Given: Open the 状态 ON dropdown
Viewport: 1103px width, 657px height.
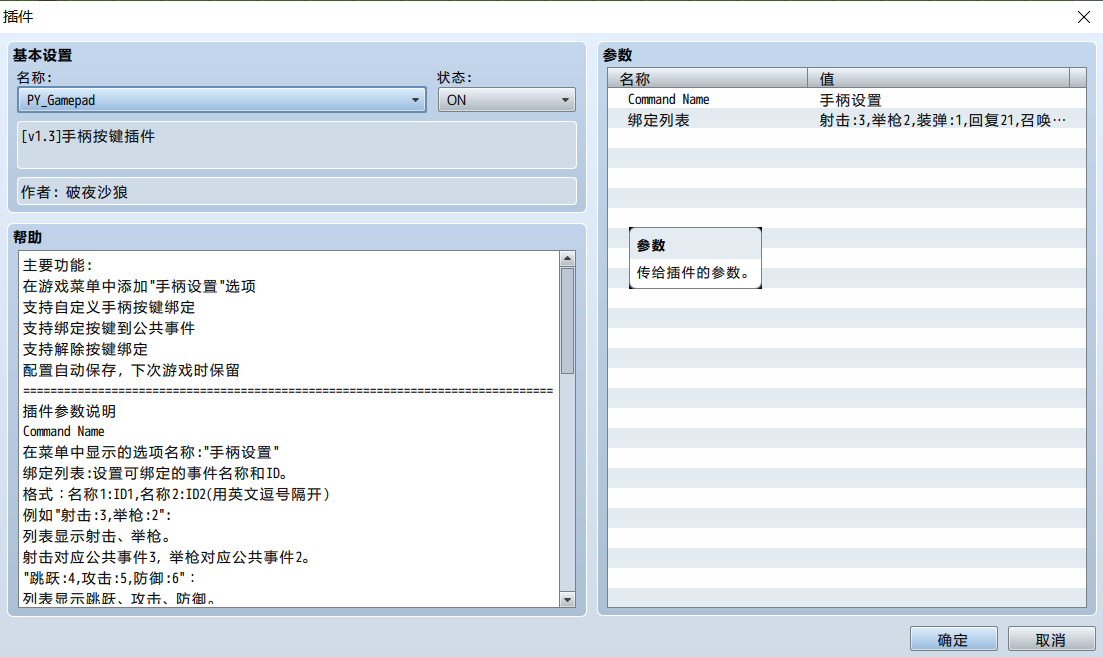Looking at the screenshot, I should point(506,100).
